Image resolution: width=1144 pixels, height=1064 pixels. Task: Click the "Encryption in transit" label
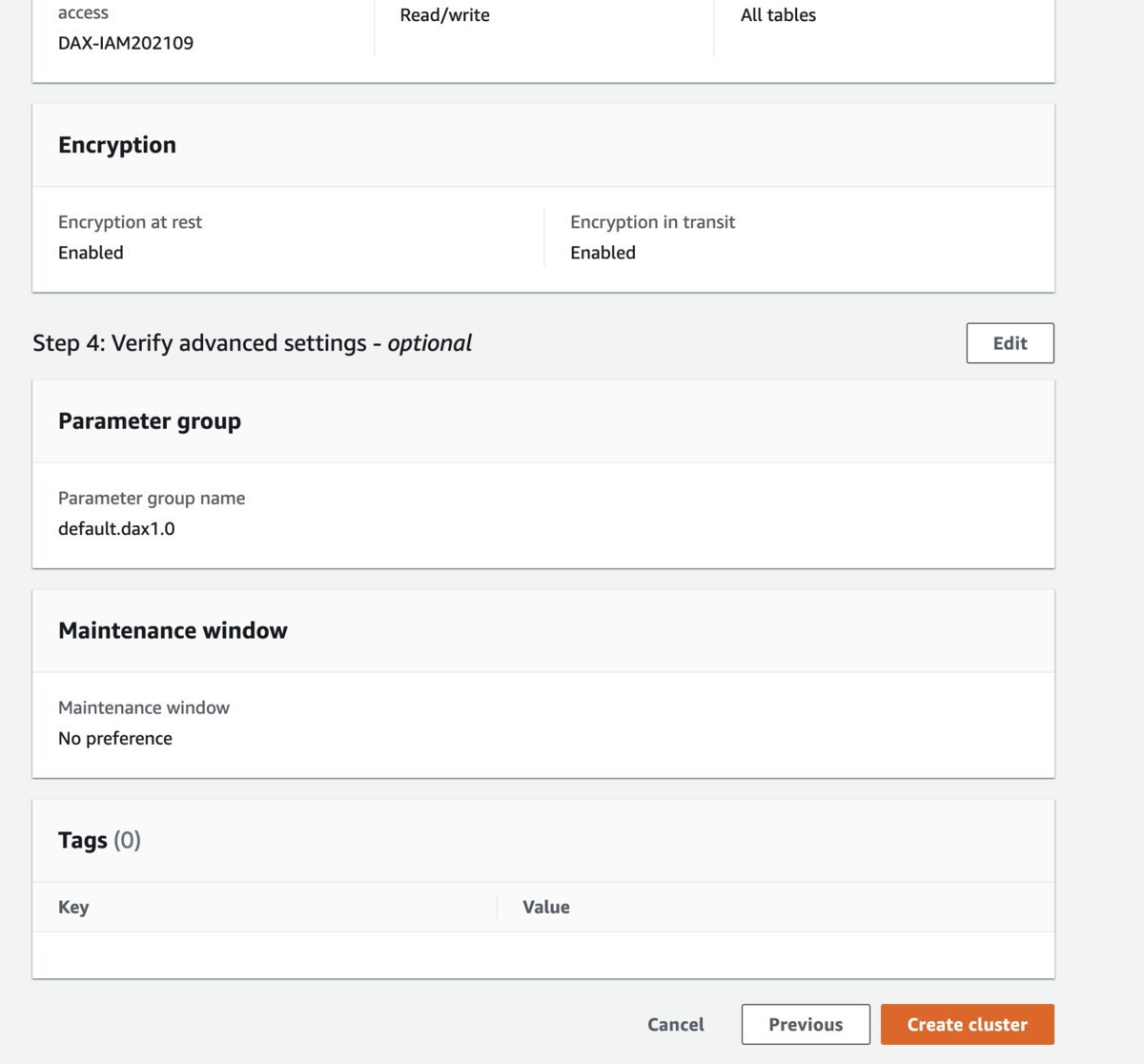tap(652, 222)
